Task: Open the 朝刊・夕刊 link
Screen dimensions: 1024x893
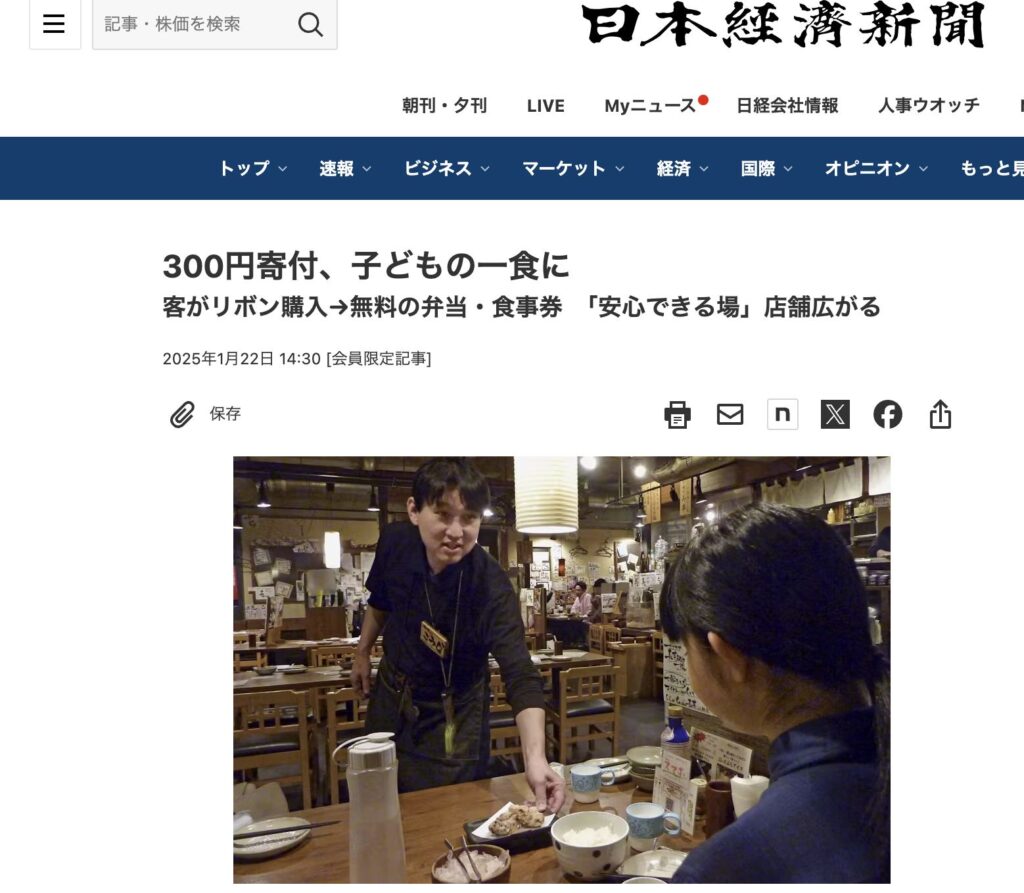Action: click(x=445, y=105)
